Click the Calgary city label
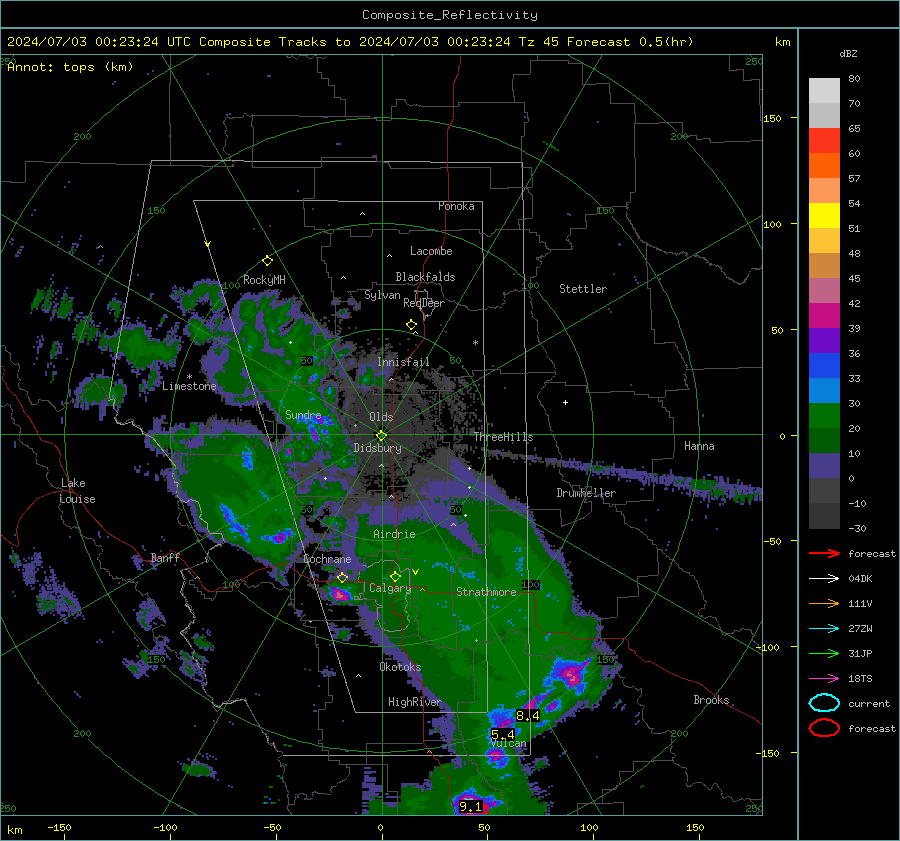 click(390, 588)
